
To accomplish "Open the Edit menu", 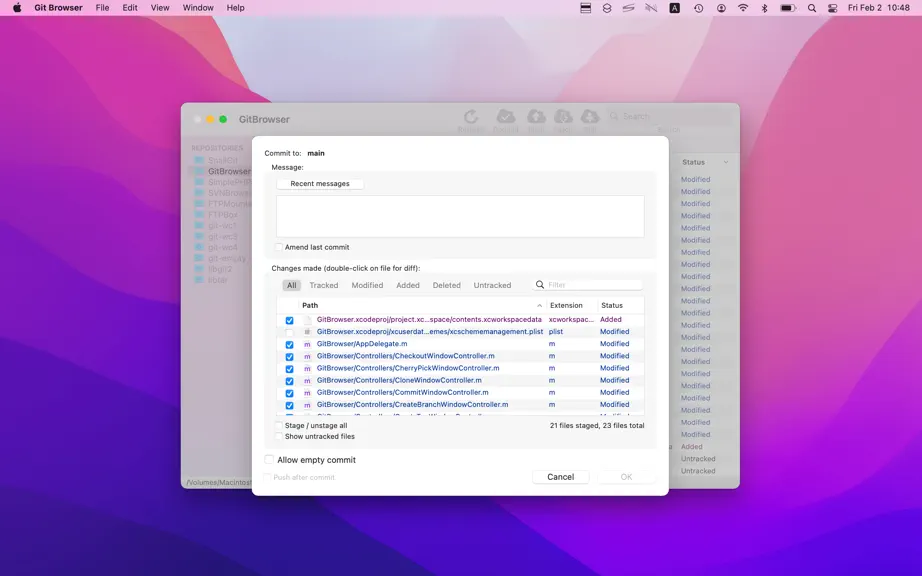I will point(130,8).
